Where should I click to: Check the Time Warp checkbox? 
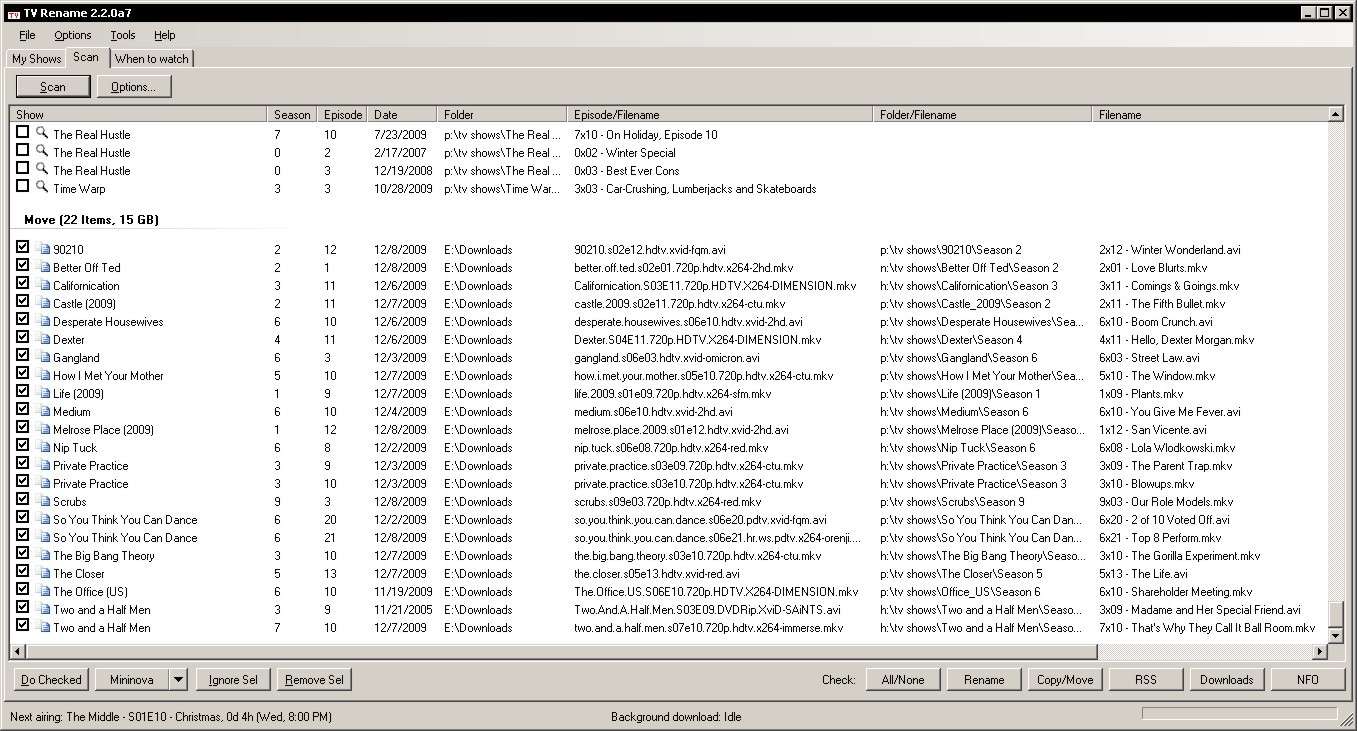pyautogui.click(x=23, y=187)
